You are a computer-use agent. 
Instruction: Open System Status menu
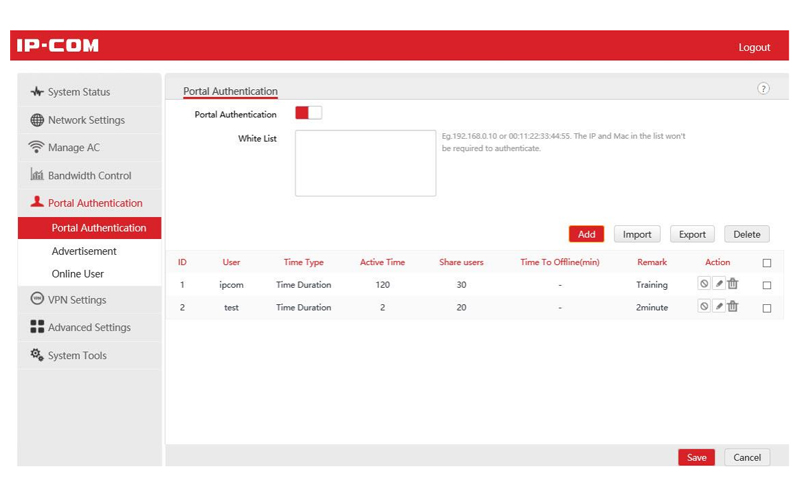pyautogui.click(x=89, y=92)
